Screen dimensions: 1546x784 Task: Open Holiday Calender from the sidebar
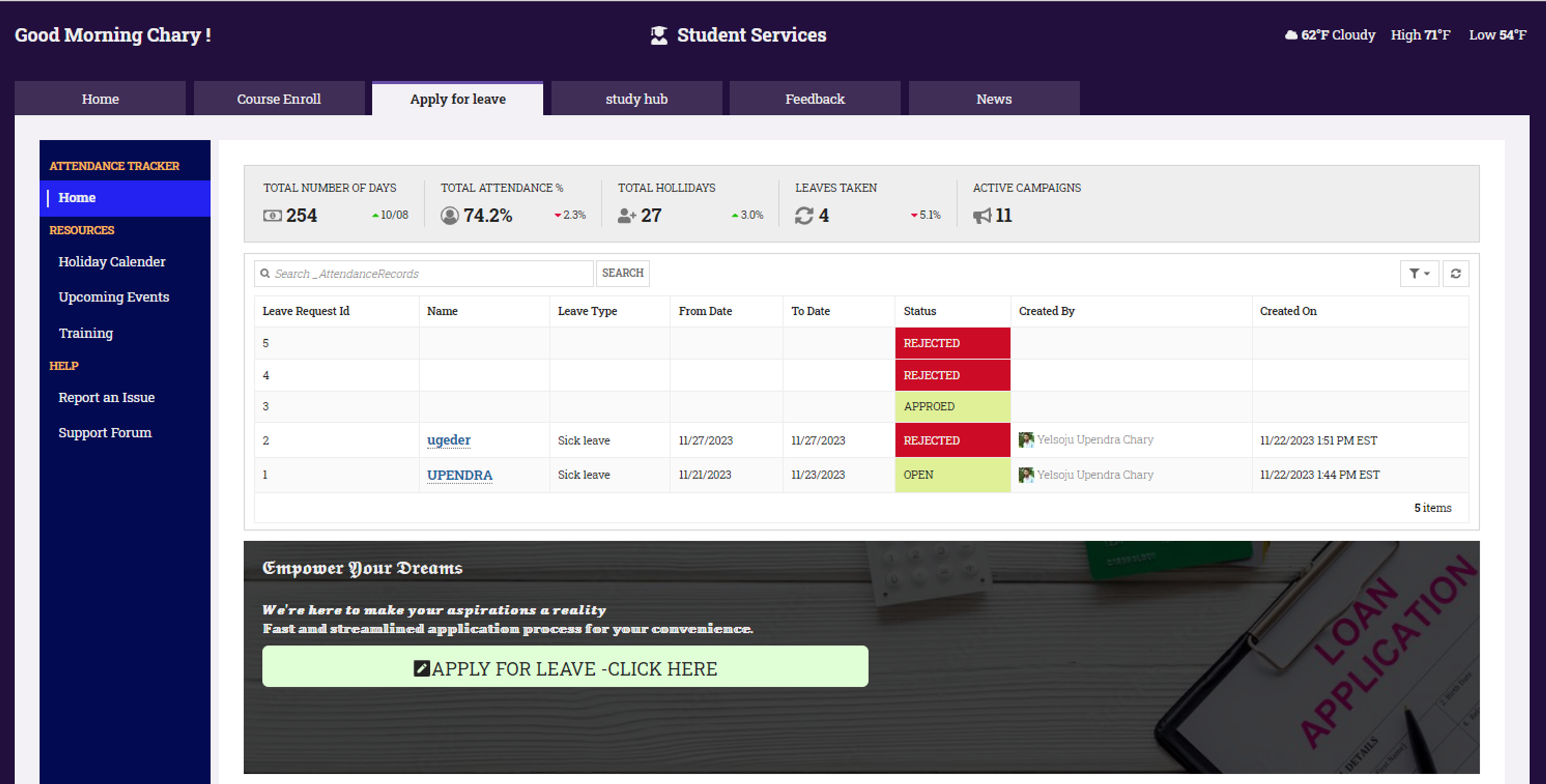click(112, 262)
